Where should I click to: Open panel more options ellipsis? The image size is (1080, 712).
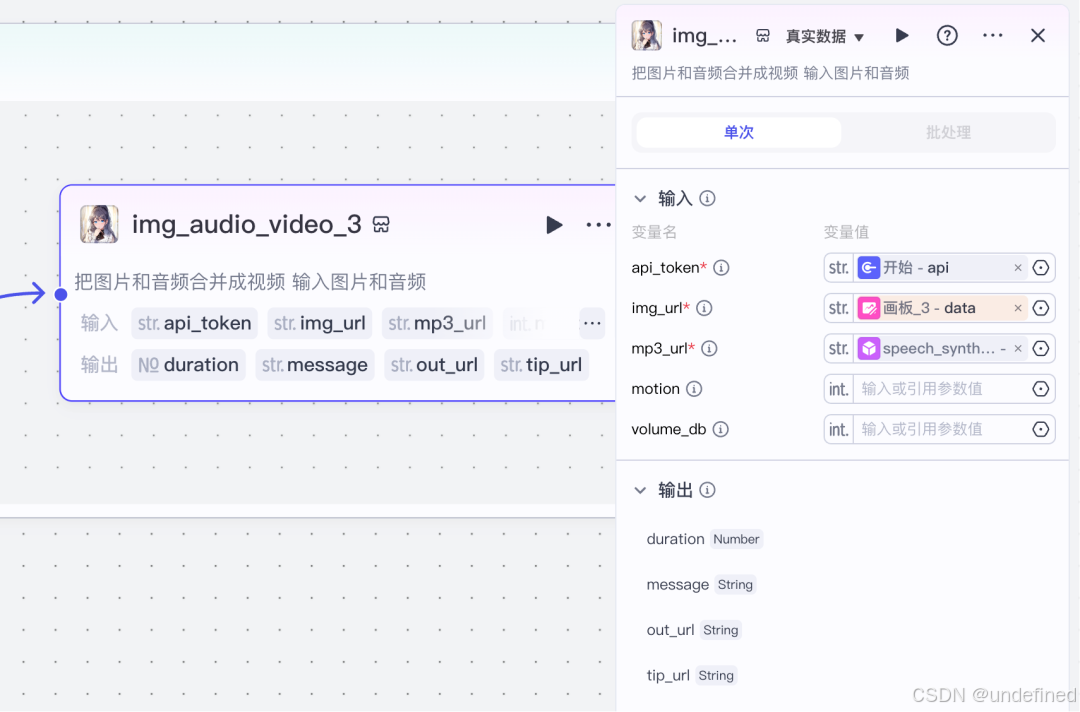coord(993,36)
